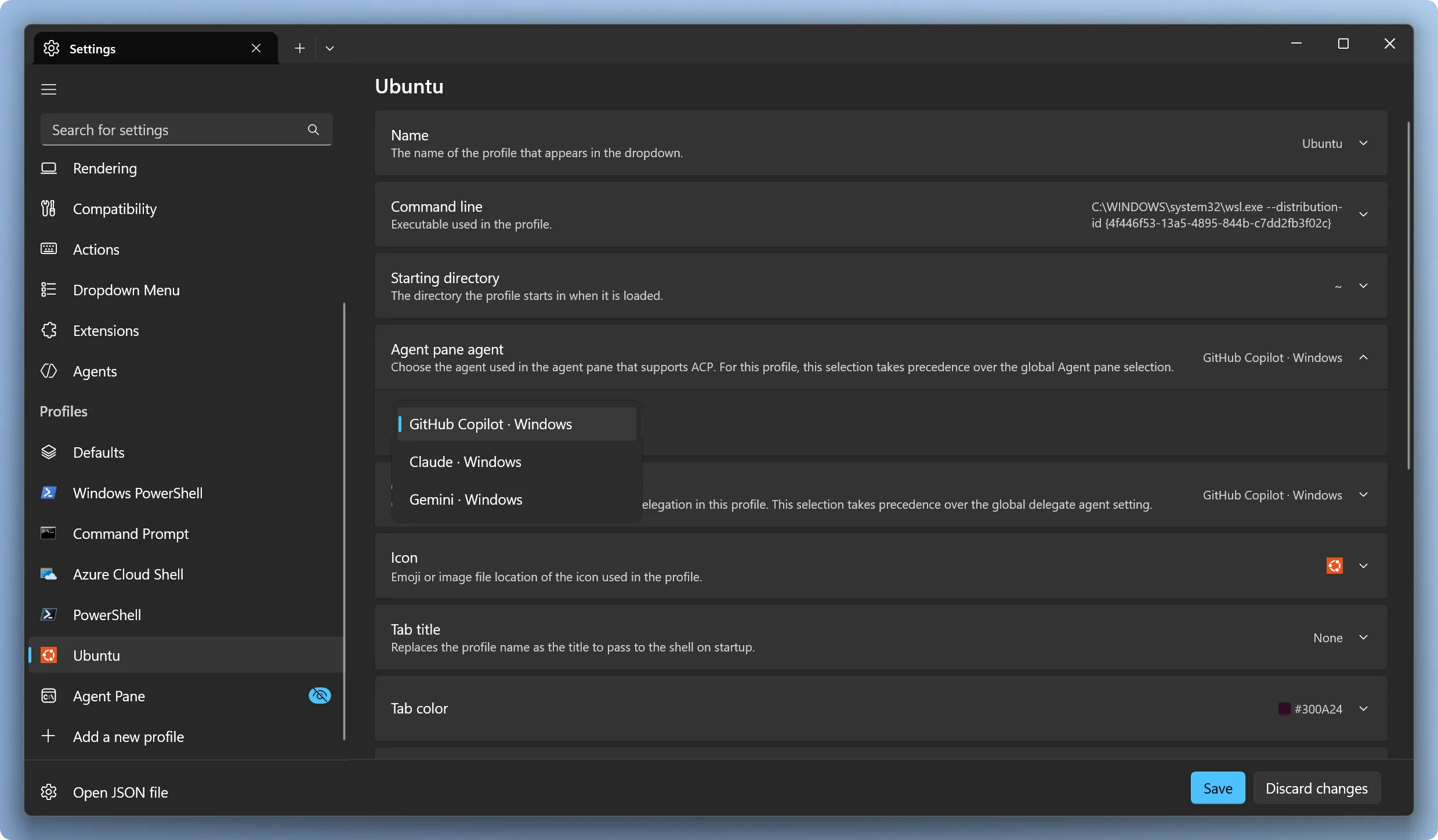Click the Agents code icon
The height and width of the screenshot is (840, 1438).
pos(49,371)
